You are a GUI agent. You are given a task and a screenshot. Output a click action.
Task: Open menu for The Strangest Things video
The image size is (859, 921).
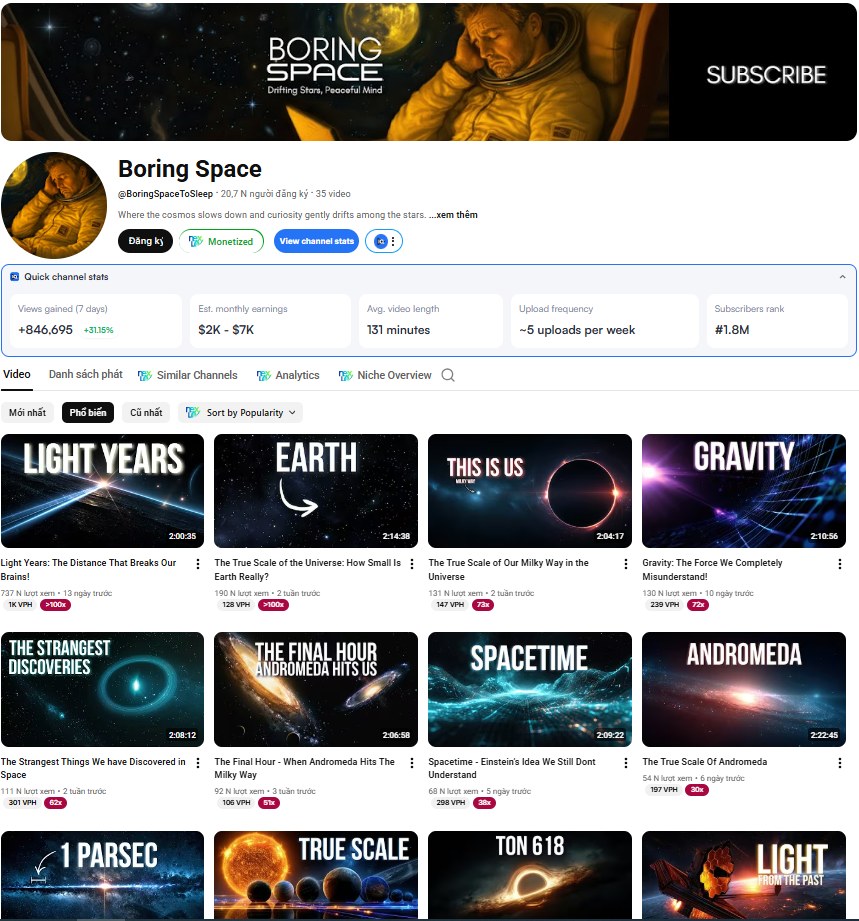(198, 762)
